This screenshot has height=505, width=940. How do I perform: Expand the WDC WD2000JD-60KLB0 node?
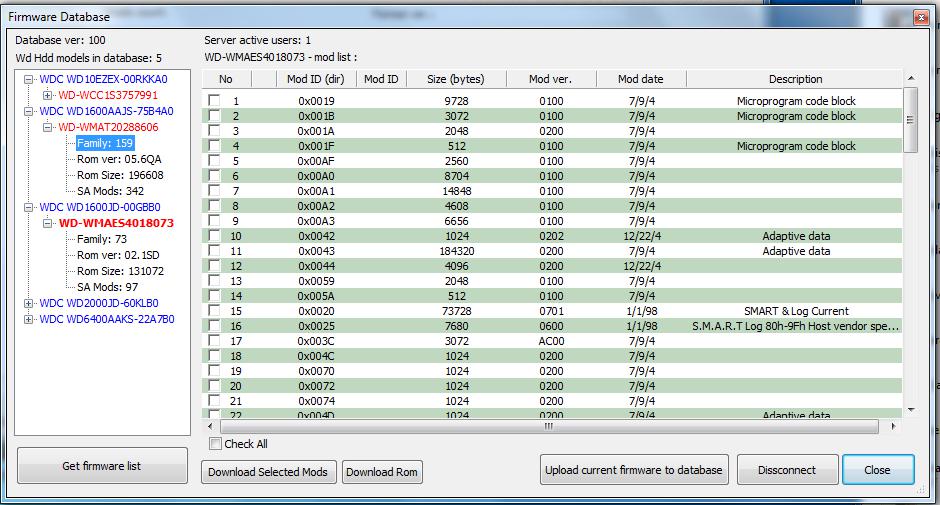point(28,303)
